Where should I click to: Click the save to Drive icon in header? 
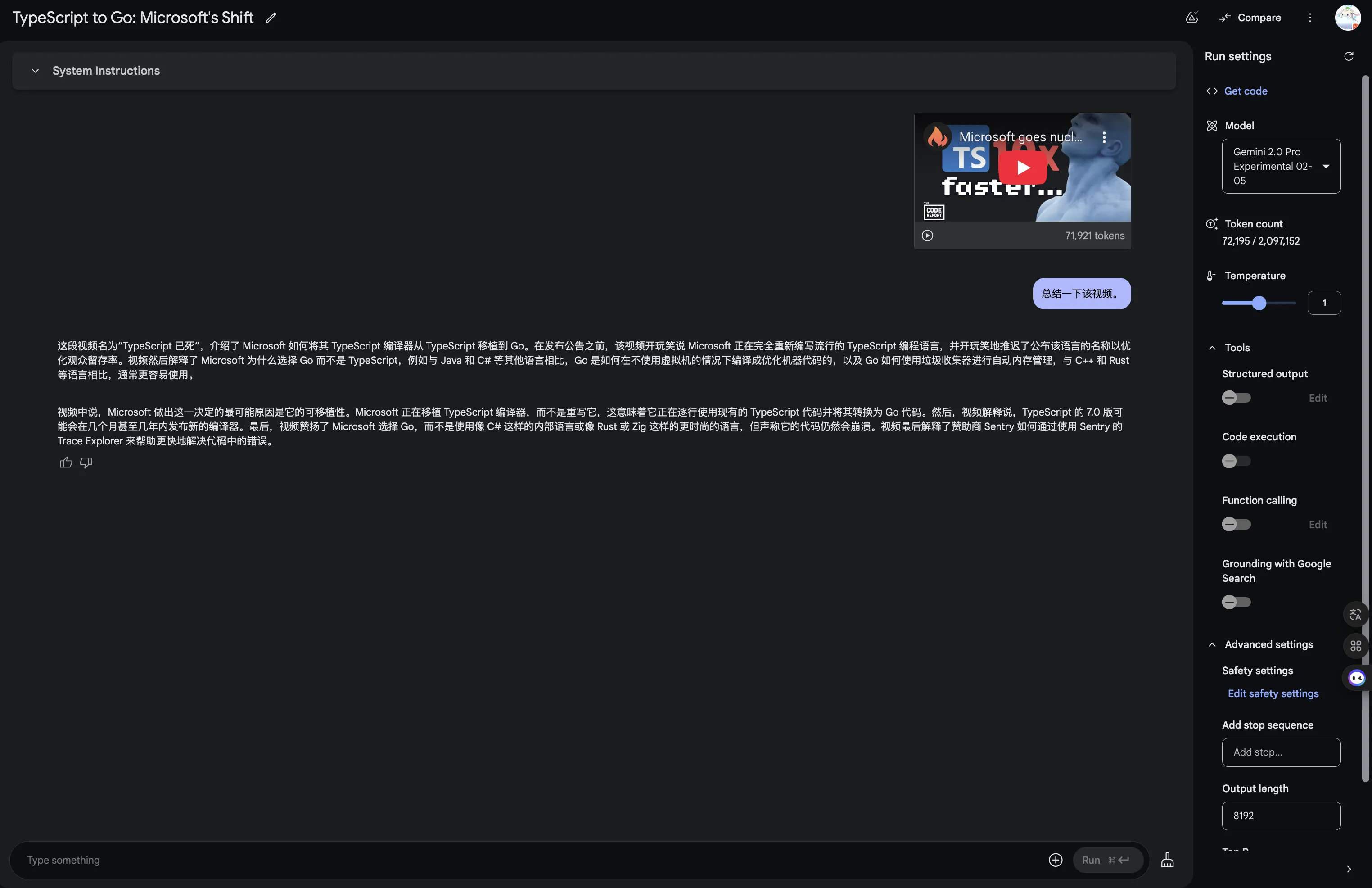(x=1191, y=17)
